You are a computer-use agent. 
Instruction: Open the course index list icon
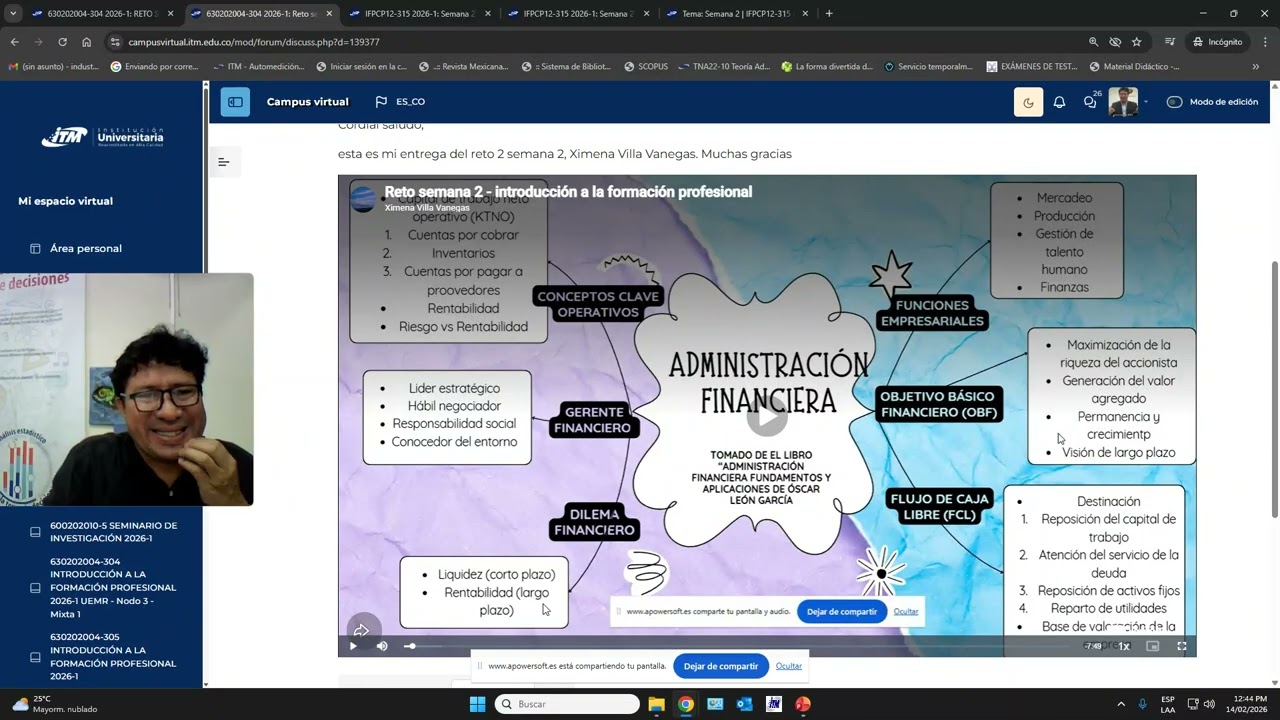point(224,162)
